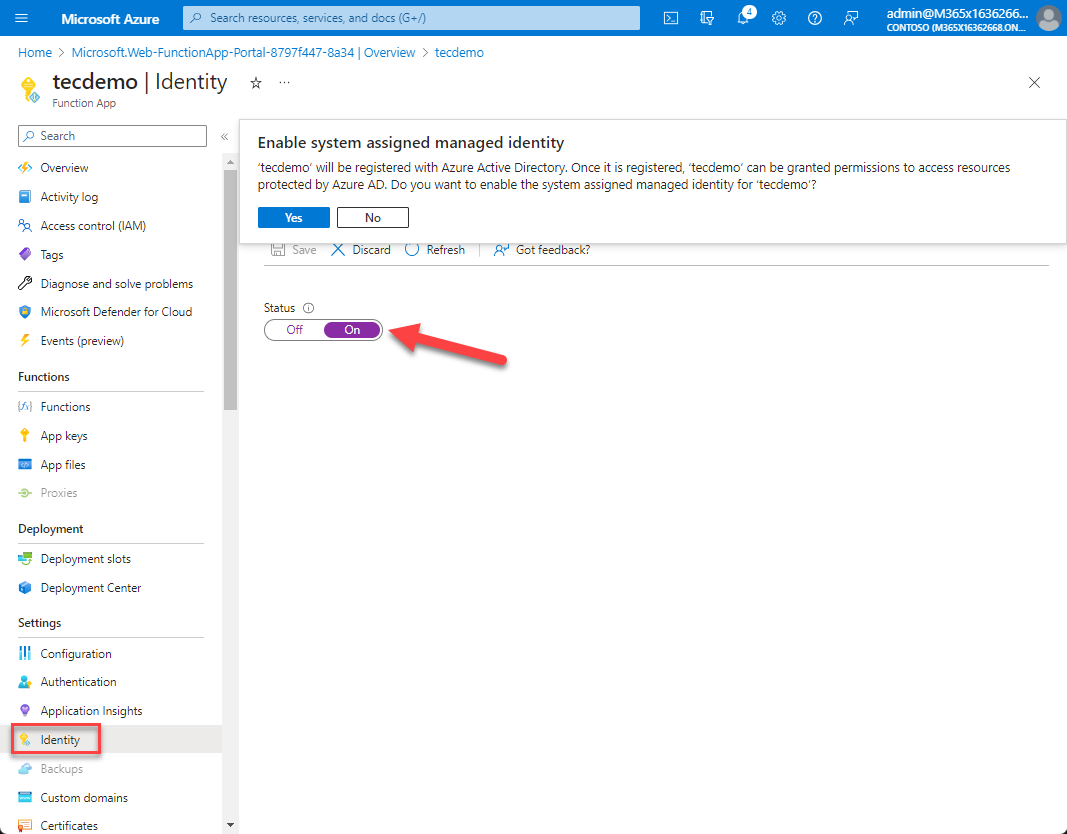Confirm with the Yes button
The width and height of the screenshot is (1067, 834).
pos(293,217)
